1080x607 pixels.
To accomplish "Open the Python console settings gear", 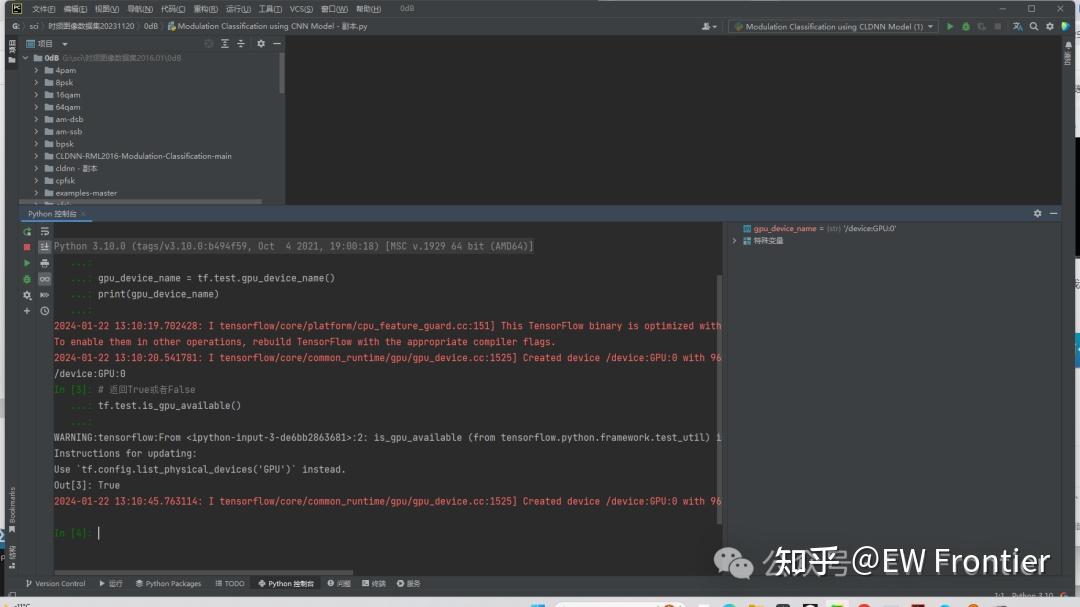I will 27,295.
